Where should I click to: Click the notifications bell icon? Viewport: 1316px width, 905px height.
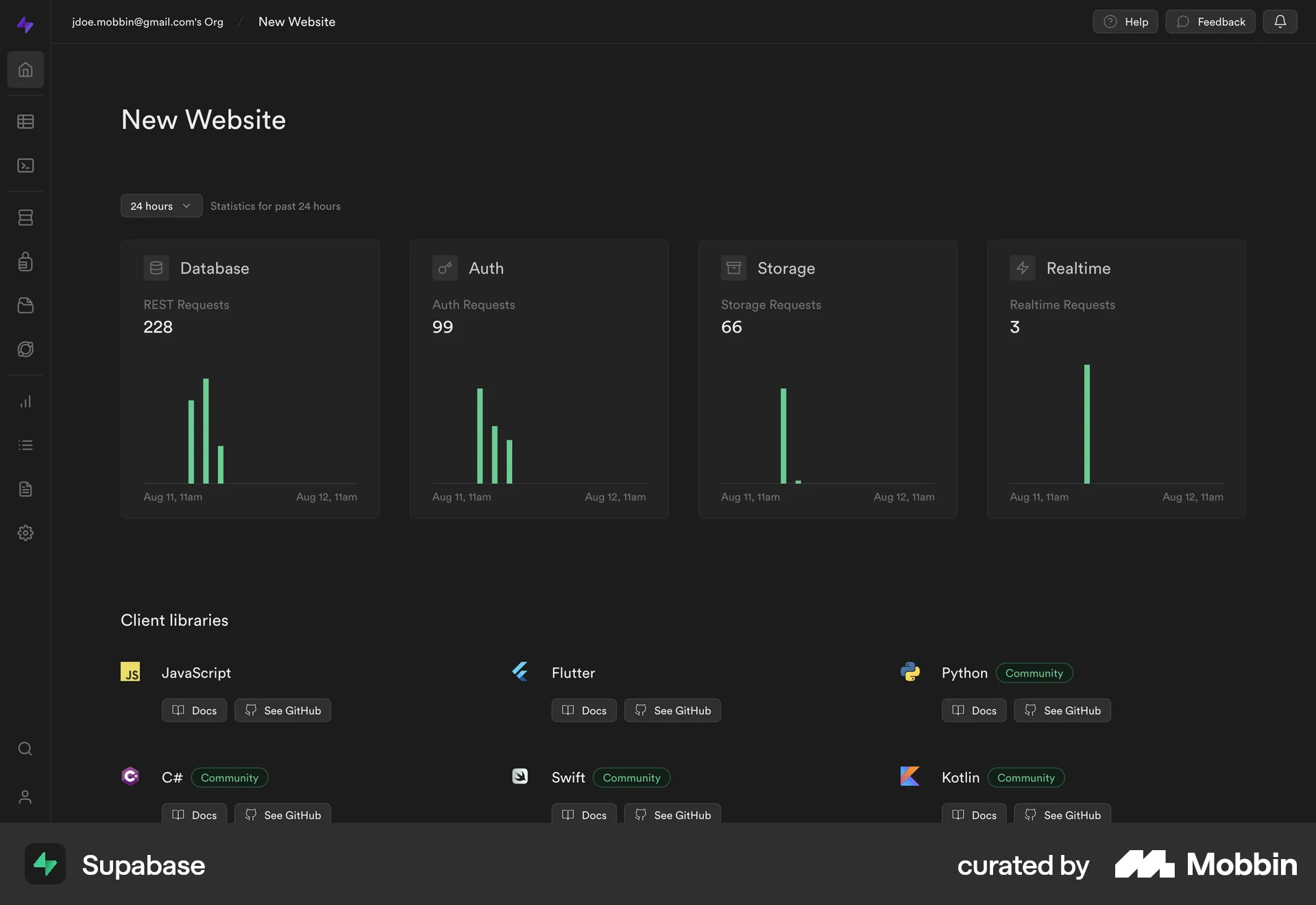[1280, 22]
